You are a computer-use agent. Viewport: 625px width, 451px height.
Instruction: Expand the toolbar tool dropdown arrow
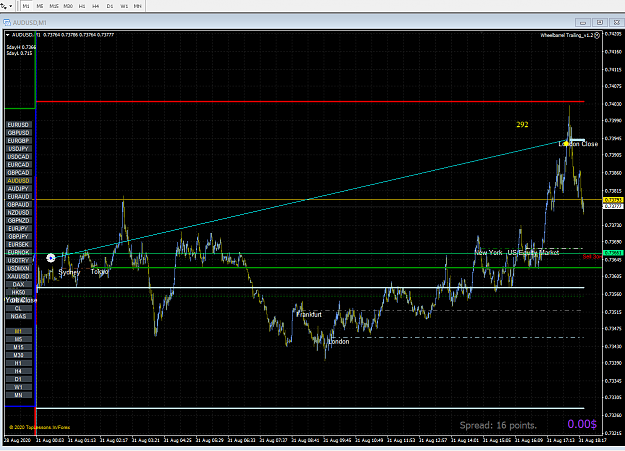click(x=10, y=6)
